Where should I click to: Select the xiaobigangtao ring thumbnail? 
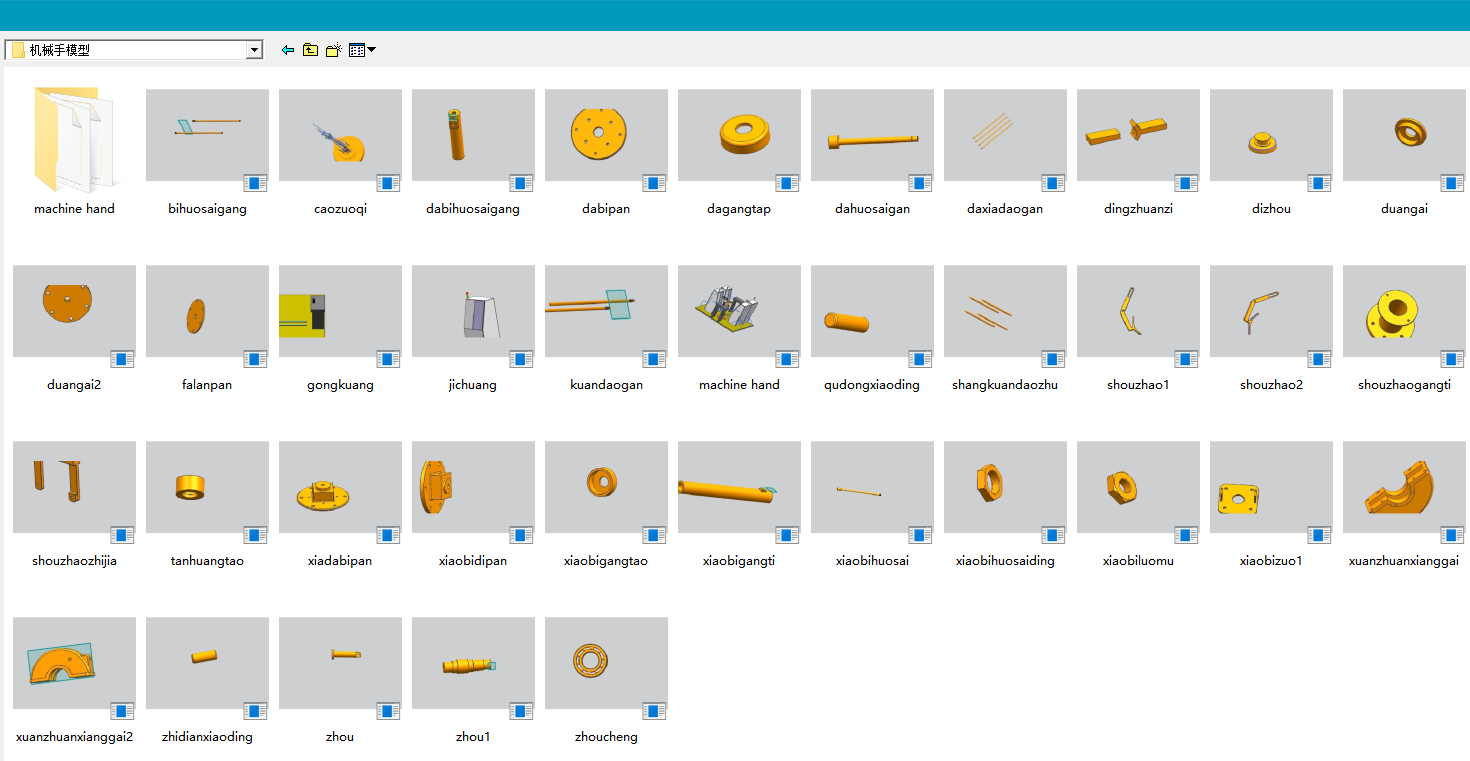pyautogui.click(x=606, y=487)
